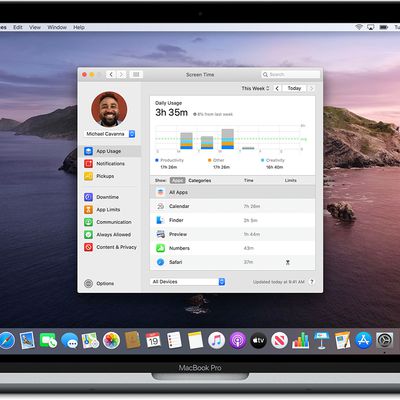Screen dimensions: 400x400
Task: Open System Preferences from the Dock
Action: (385, 341)
